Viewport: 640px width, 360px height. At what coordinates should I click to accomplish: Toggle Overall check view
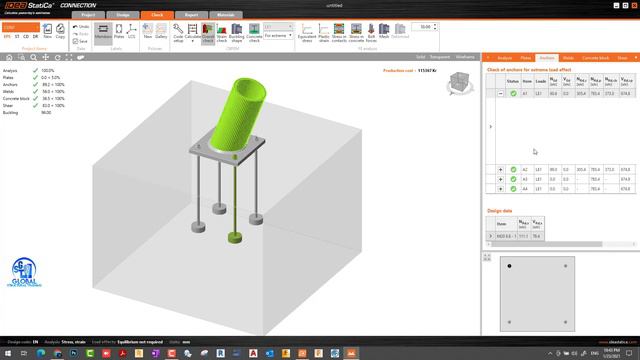click(208, 33)
